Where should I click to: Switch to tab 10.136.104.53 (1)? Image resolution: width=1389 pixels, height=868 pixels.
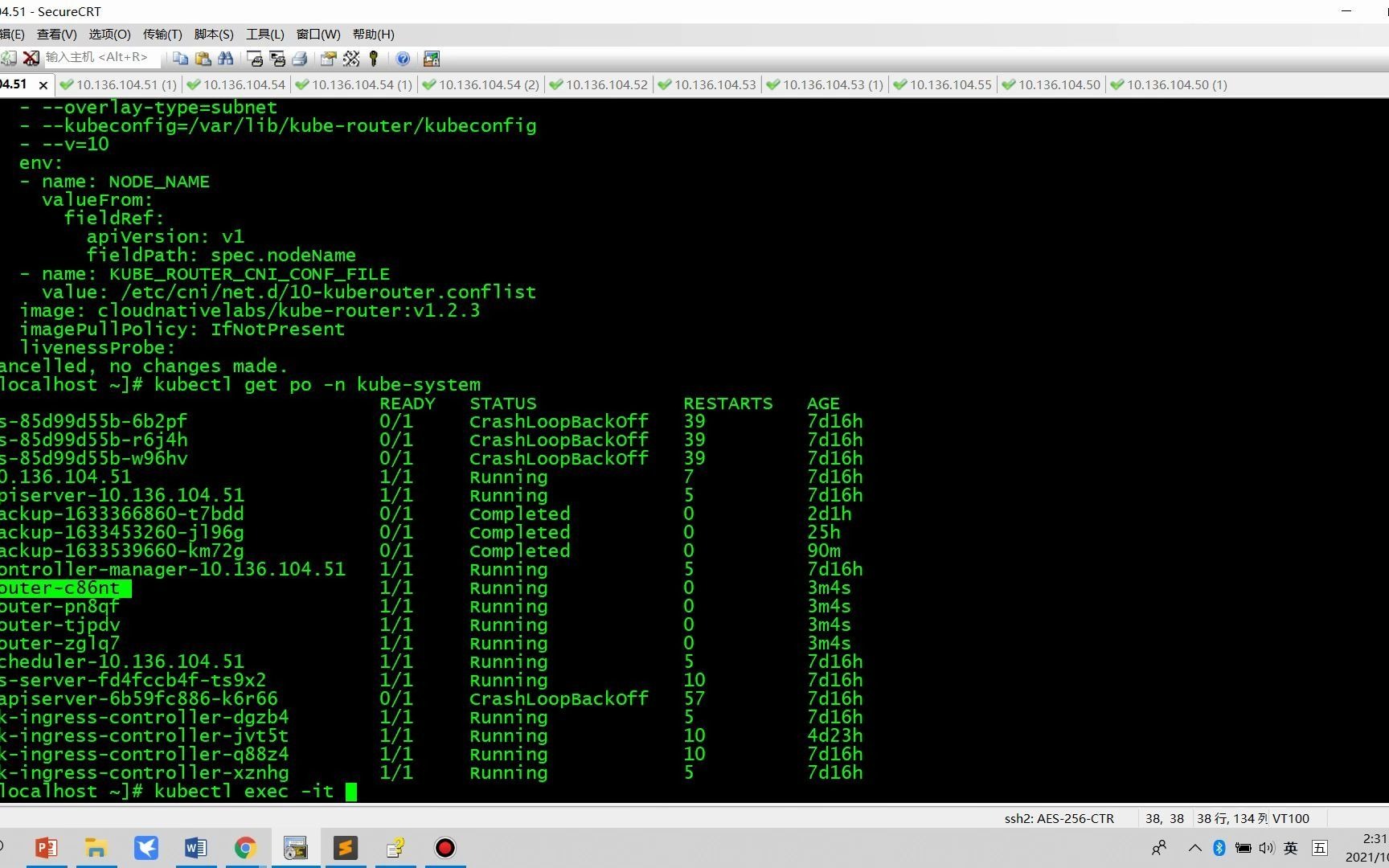point(825,84)
